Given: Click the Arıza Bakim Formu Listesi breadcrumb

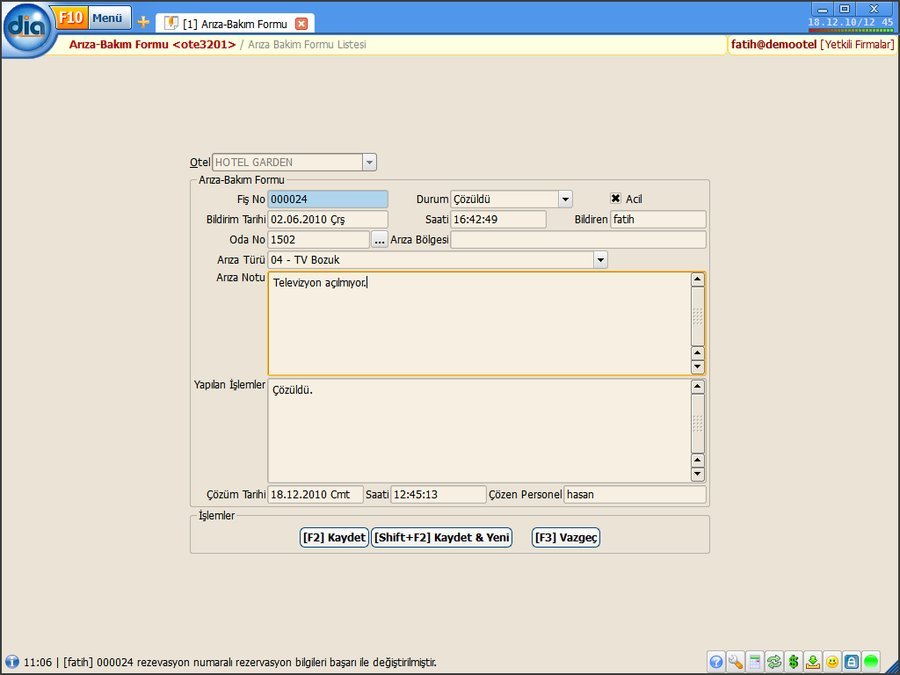Looking at the screenshot, I should coord(307,44).
